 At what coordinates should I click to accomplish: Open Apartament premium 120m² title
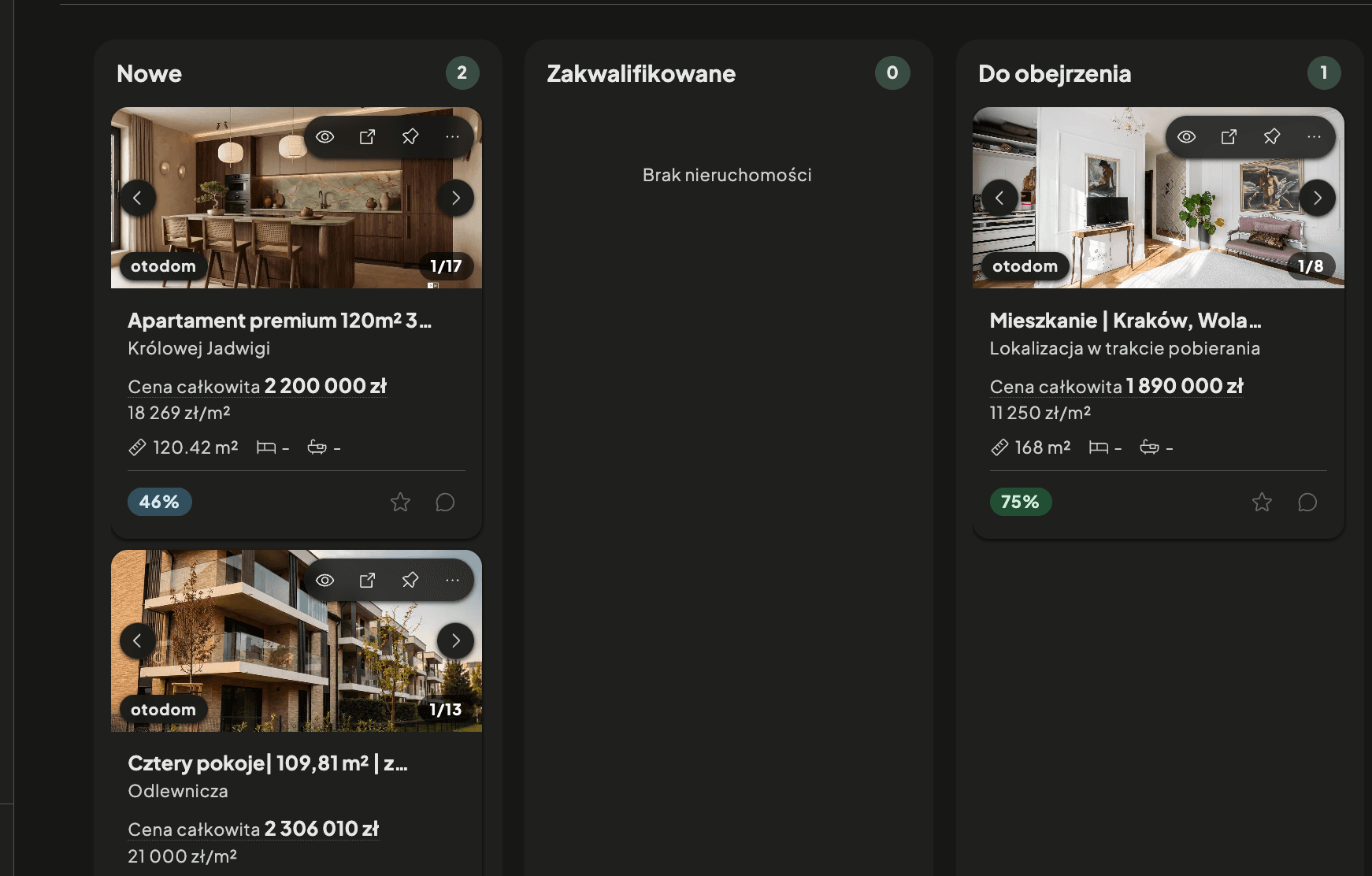(x=280, y=321)
